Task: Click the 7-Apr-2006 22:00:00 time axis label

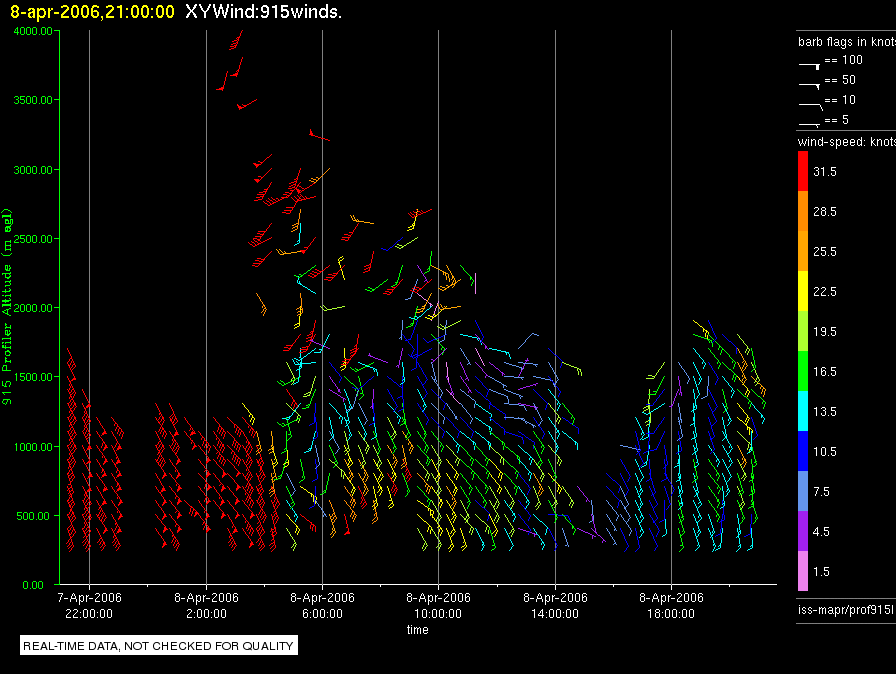Action: coord(89,604)
